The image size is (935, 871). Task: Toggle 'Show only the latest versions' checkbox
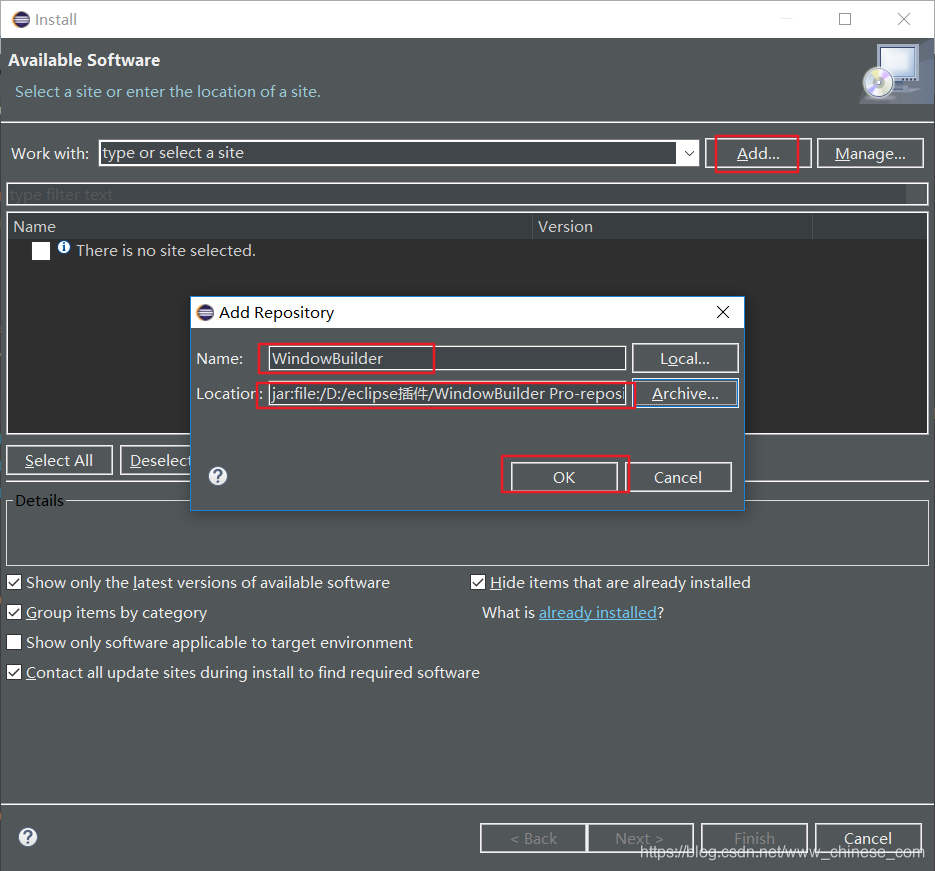14,582
